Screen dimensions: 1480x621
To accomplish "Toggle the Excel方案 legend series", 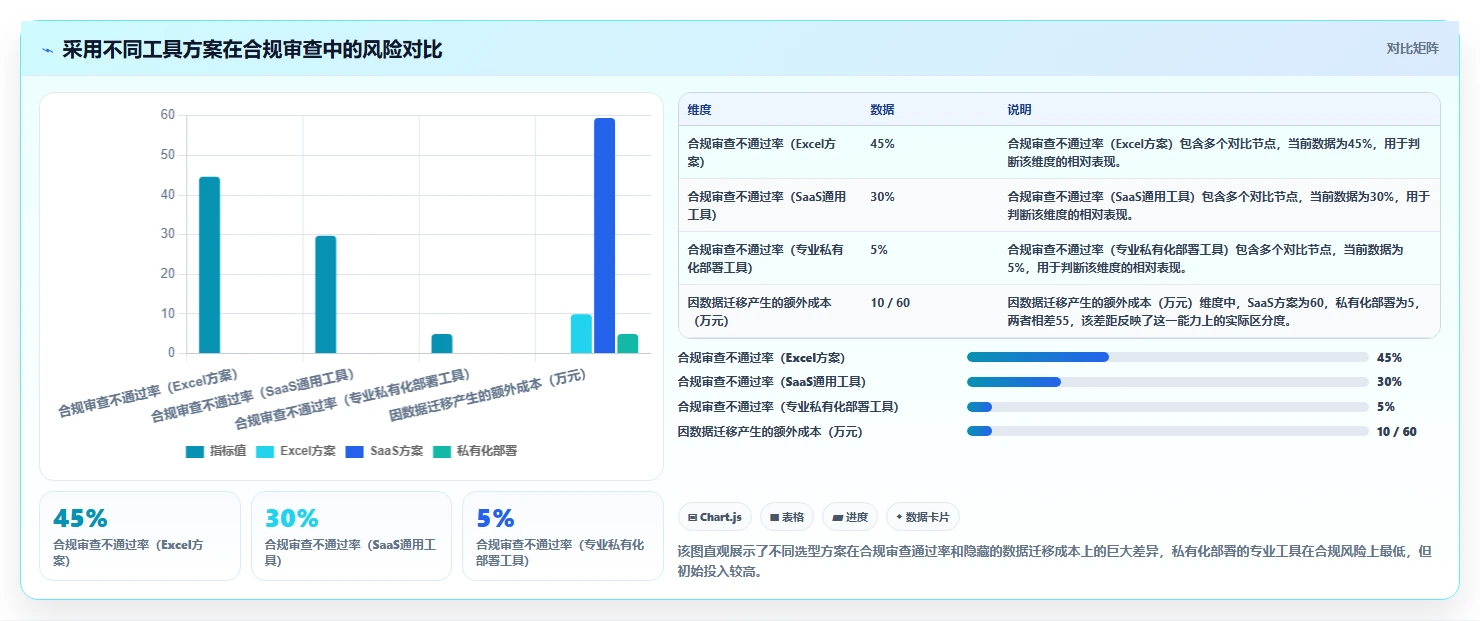I will pos(296,451).
